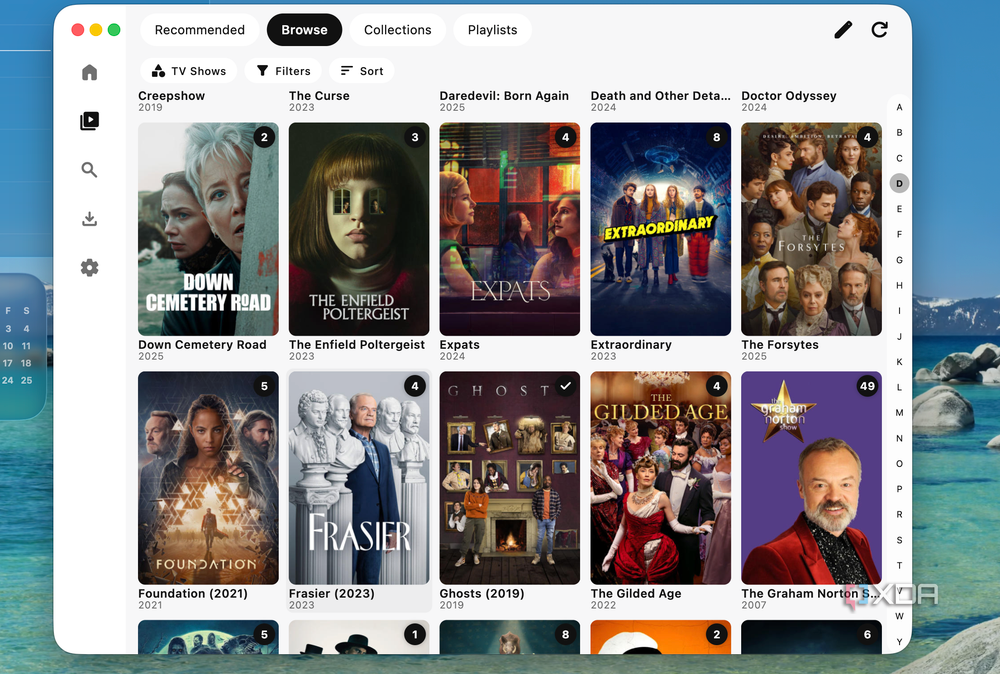
Task: Open the Filters options
Action: [283, 71]
